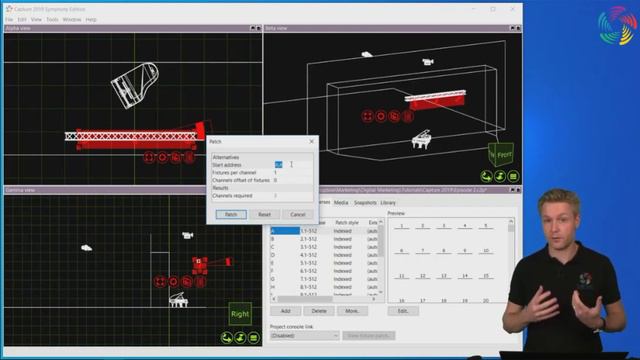This screenshot has width=640, height=360.
Task: Open the View menu
Action: coord(36,20)
